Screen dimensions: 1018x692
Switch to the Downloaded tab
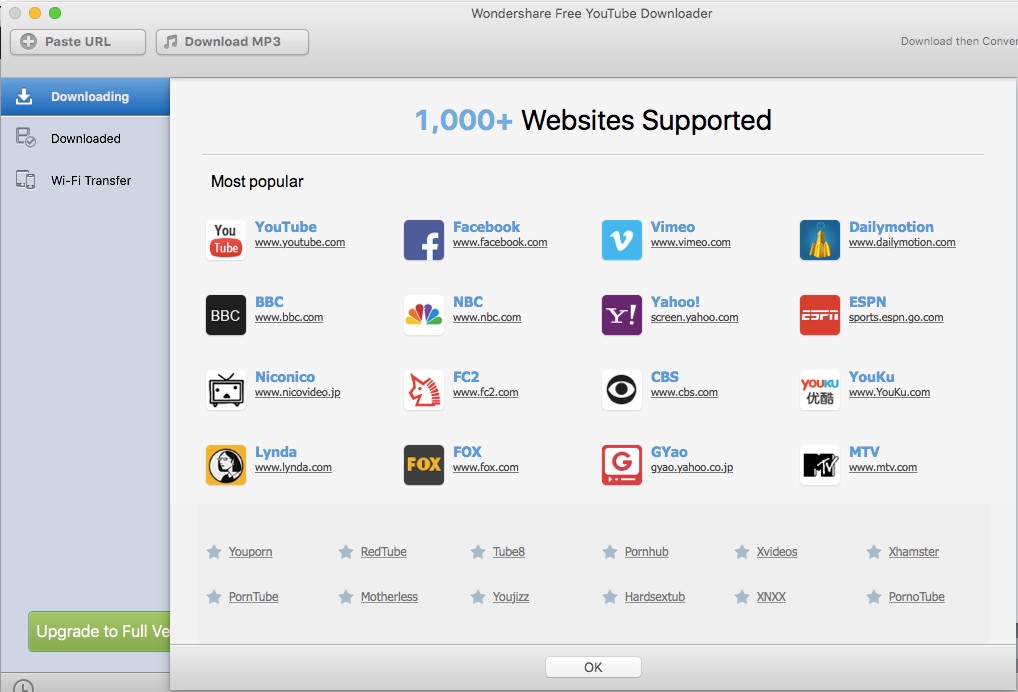[85, 138]
